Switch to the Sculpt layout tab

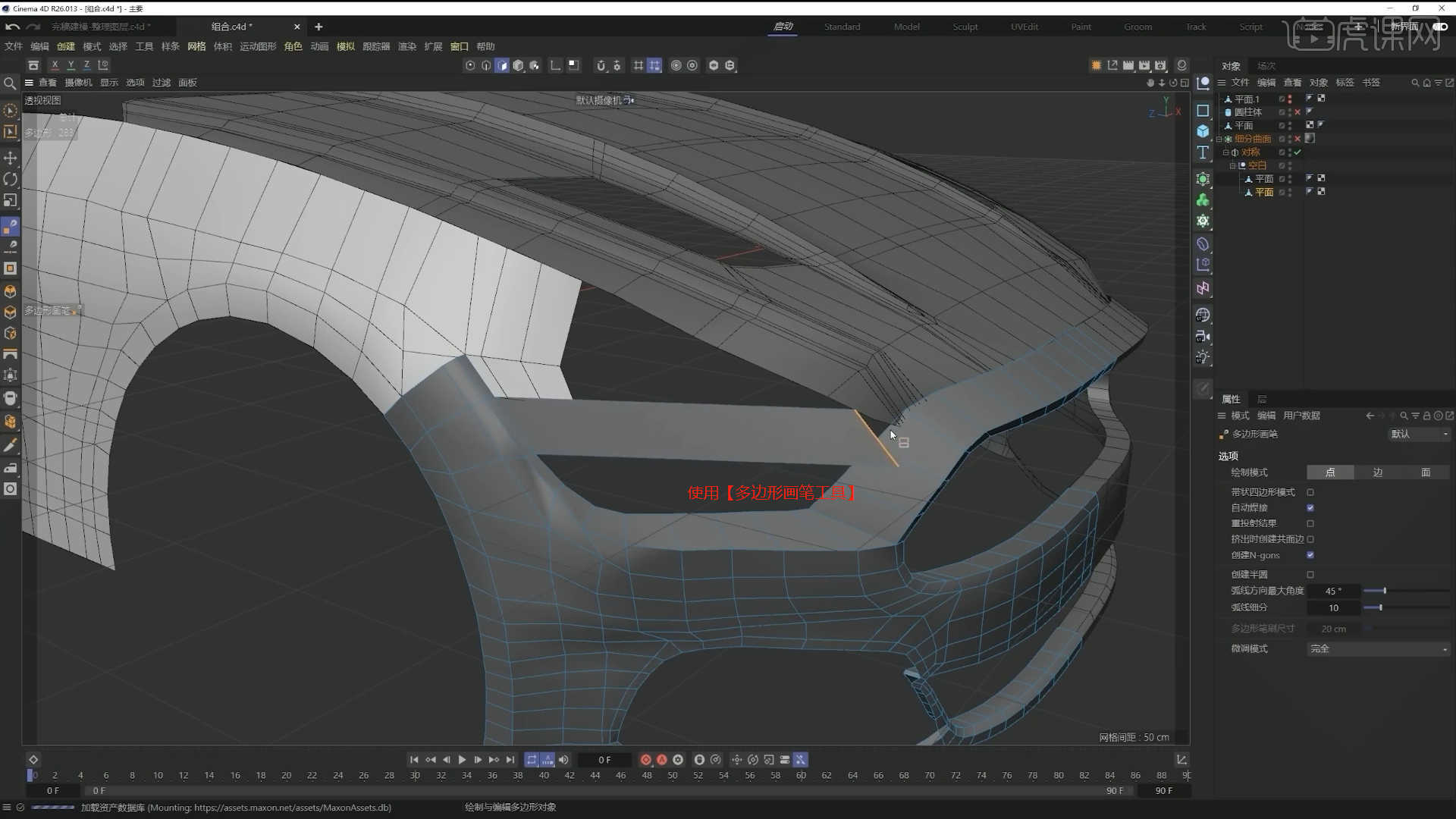(965, 27)
